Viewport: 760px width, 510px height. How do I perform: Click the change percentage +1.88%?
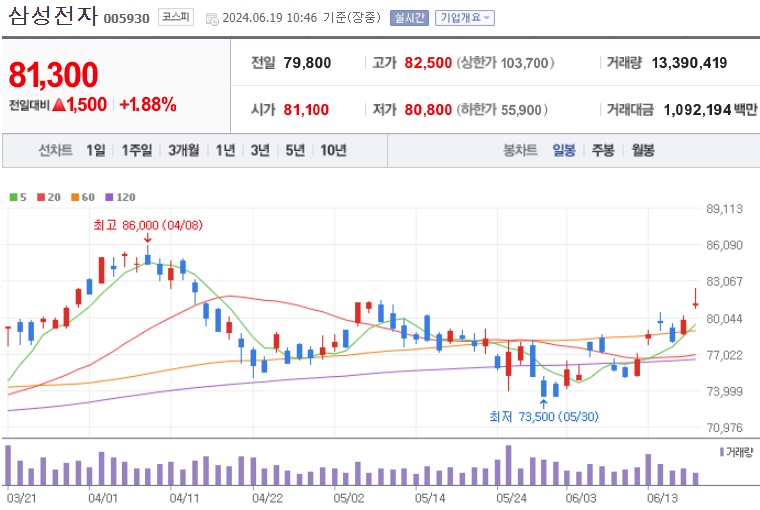click(x=148, y=104)
